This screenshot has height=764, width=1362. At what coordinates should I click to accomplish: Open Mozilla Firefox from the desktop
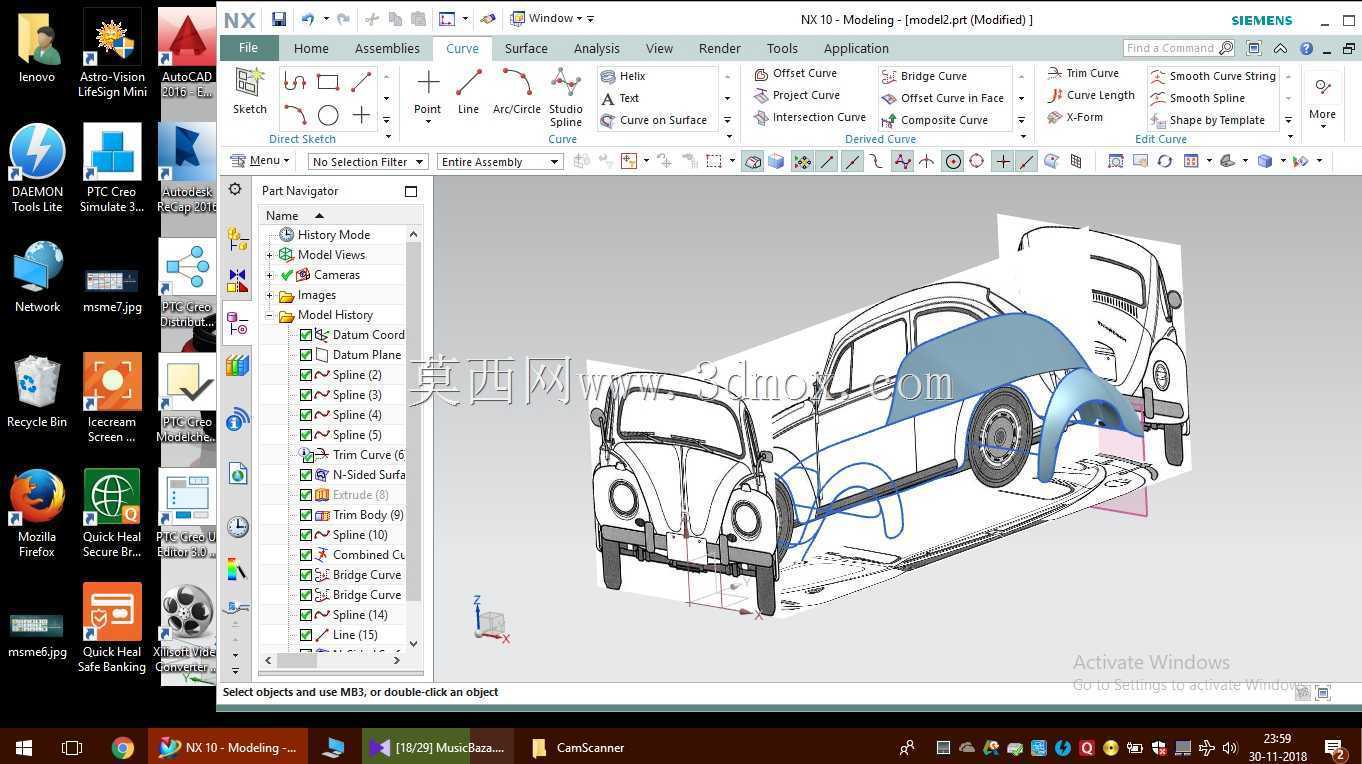(37, 513)
